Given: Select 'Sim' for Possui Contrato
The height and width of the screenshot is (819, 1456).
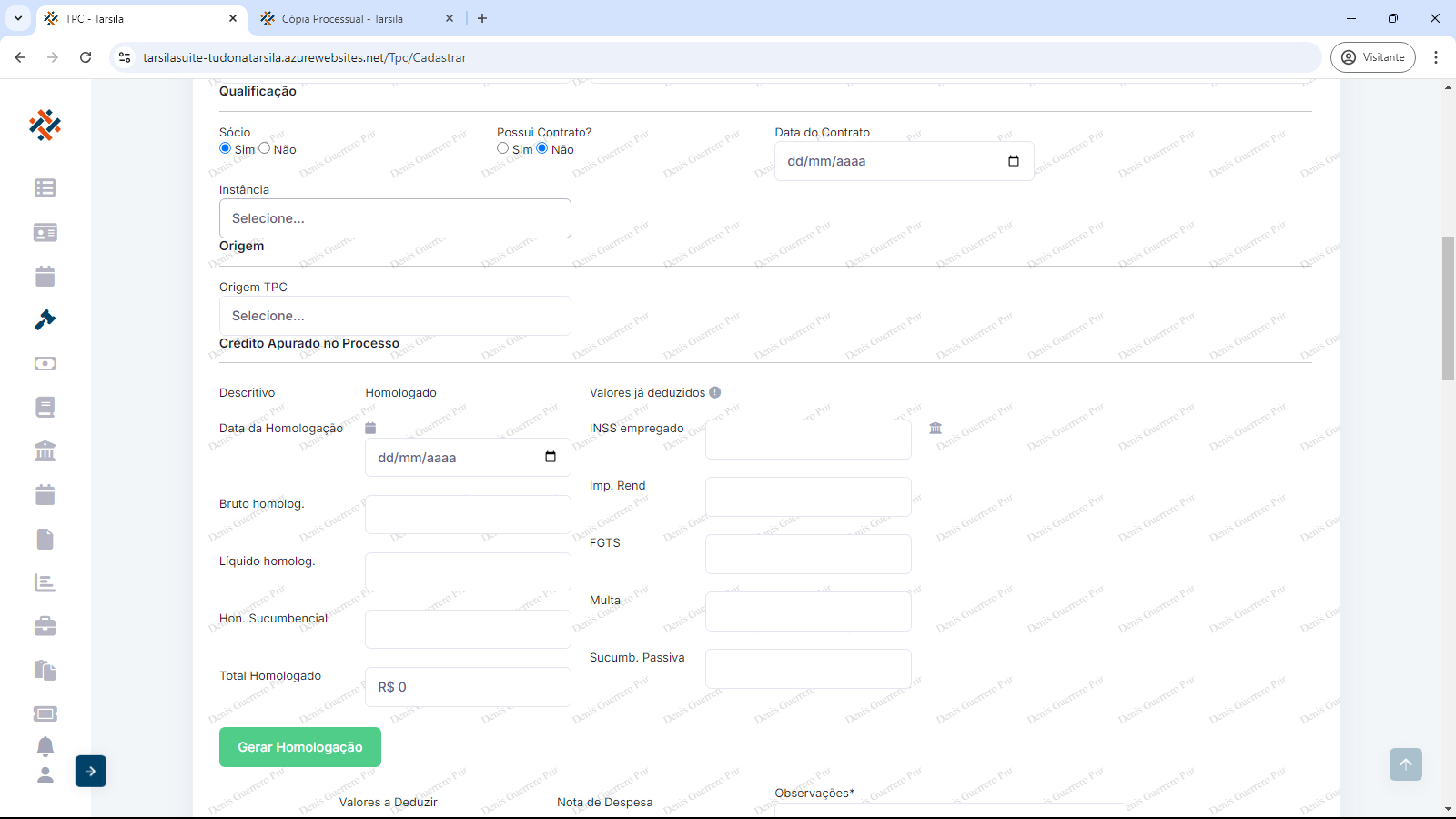Looking at the screenshot, I should click(503, 148).
